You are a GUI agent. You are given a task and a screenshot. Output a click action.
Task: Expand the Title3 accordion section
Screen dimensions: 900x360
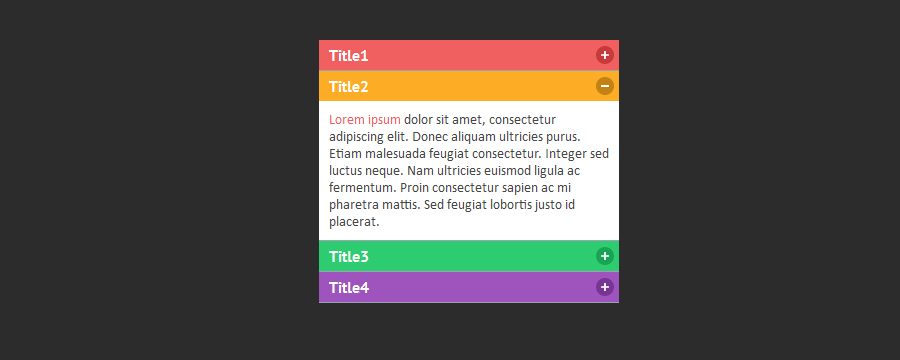(469, 256)
